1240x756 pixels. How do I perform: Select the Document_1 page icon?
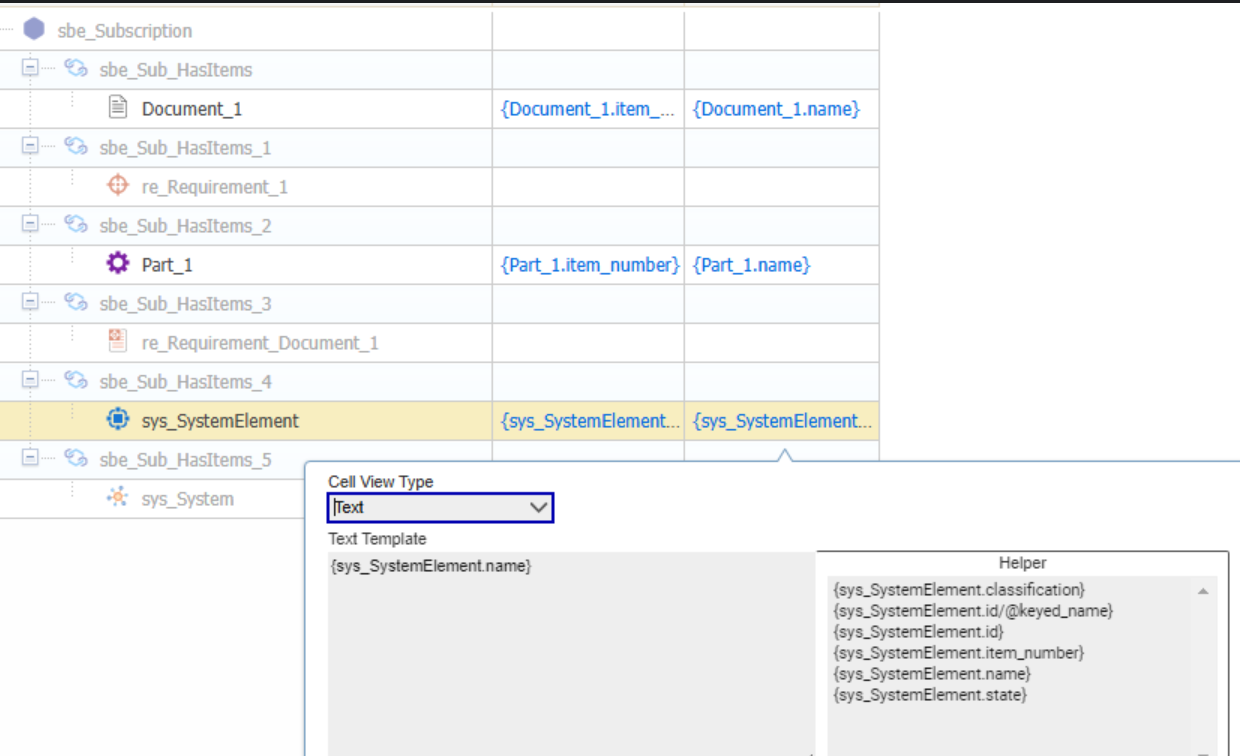coord(118,108)
